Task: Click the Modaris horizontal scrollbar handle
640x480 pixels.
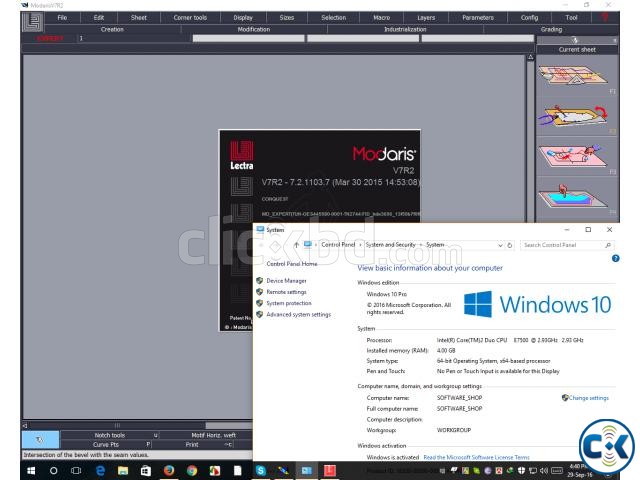Action: click(229, 426)
